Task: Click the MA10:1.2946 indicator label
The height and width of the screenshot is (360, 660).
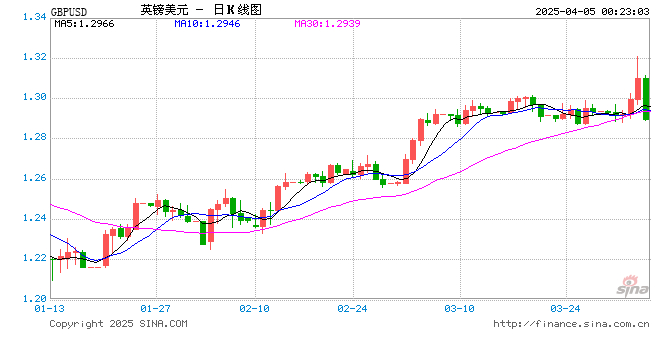Action: coord(207,24)
